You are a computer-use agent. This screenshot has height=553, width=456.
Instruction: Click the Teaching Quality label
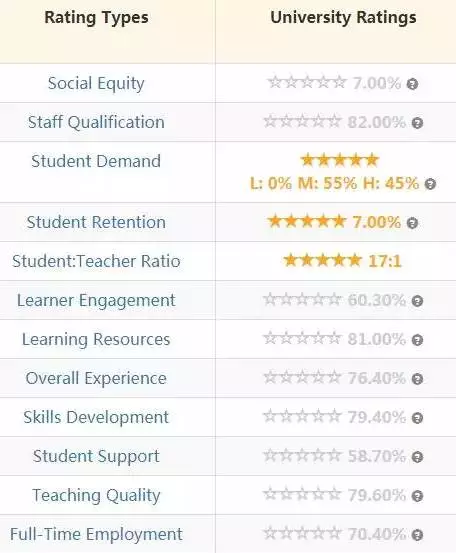(96, 496)
